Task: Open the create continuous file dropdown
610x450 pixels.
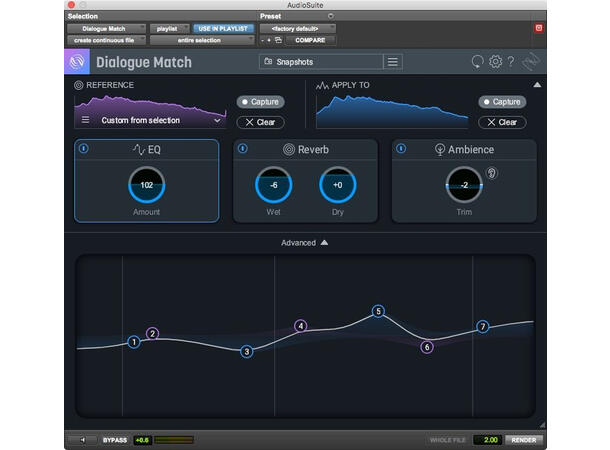Action: pyautogui.click(x=107, y=40)
